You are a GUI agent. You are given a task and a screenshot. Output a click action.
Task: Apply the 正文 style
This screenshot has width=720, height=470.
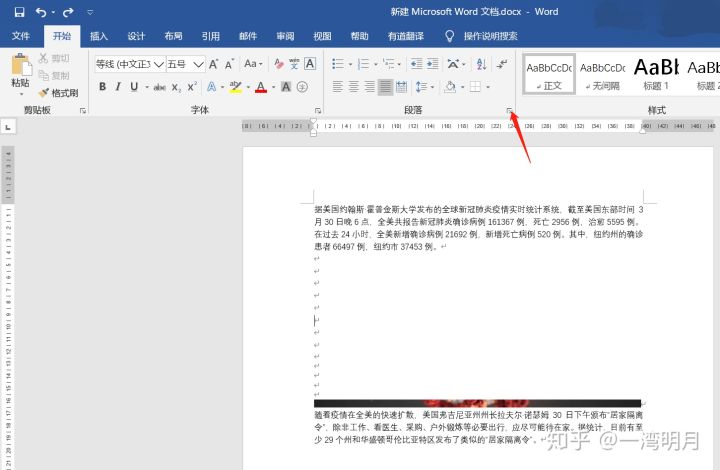(549, 74)
